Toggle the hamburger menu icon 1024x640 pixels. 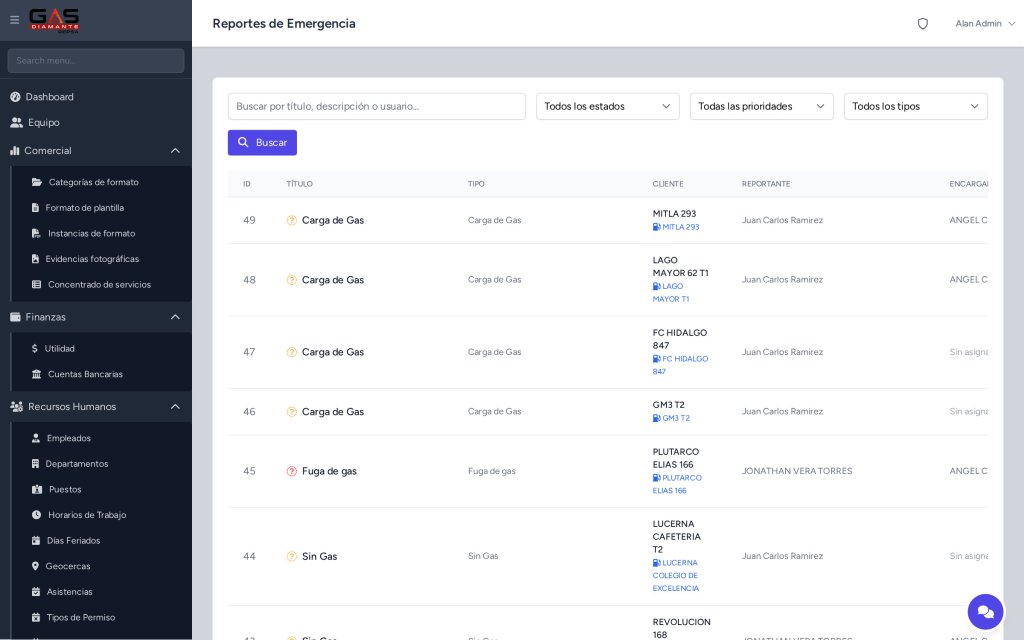[14, 20]
